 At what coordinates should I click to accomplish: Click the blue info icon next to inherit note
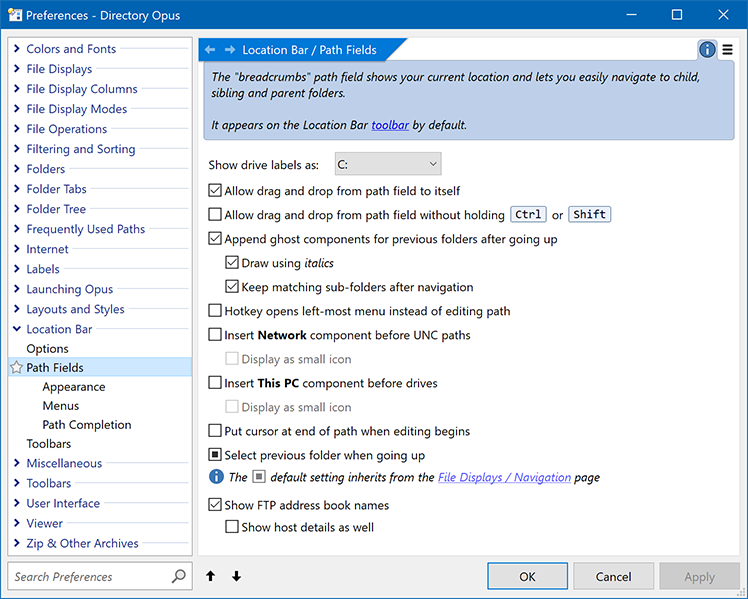(216, 476)
